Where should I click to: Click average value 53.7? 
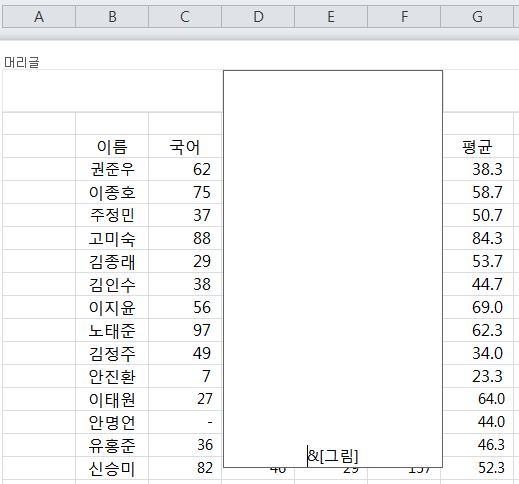coord(478,261)
